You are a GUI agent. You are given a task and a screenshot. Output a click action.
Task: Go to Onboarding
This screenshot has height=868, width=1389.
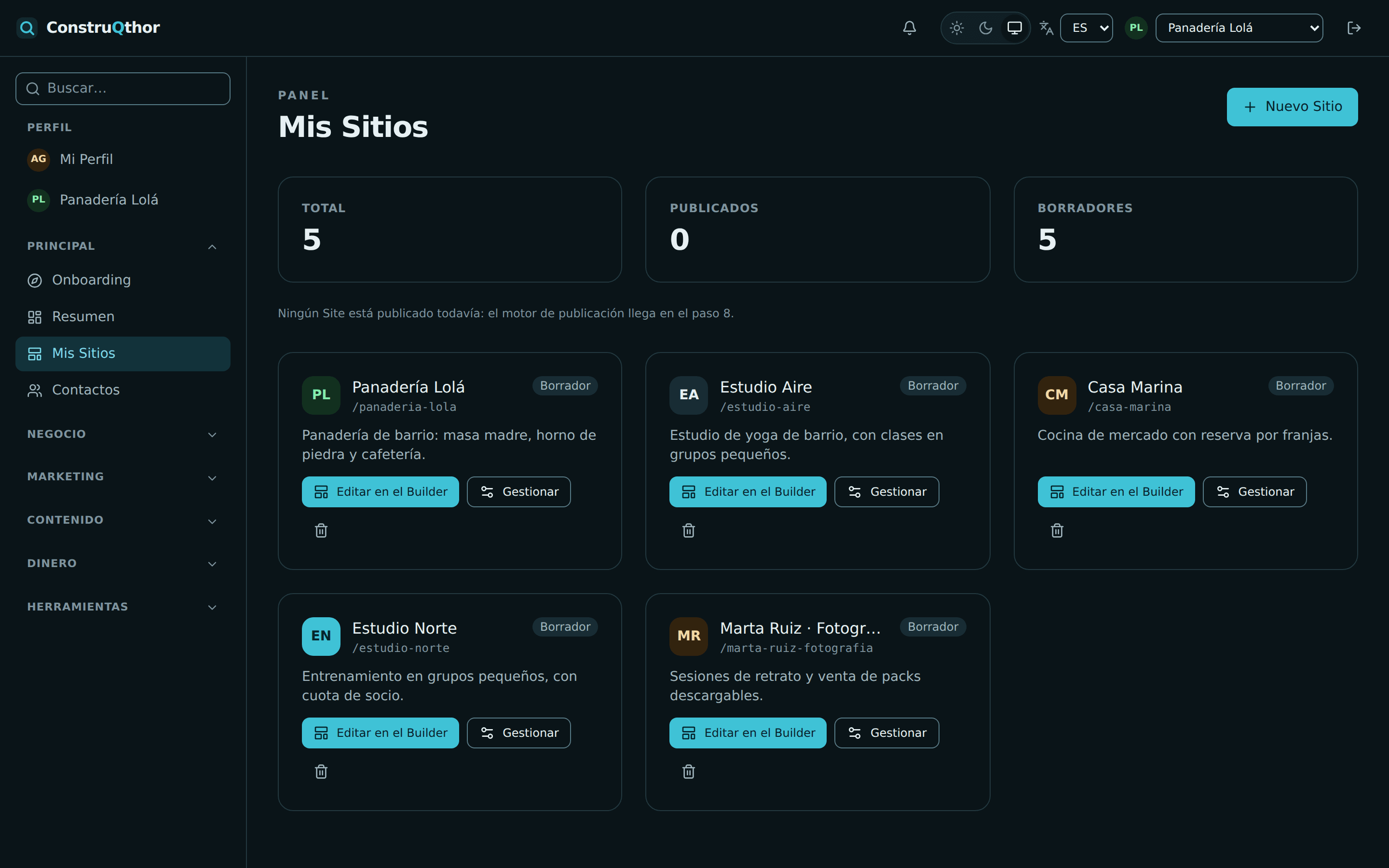123,280
